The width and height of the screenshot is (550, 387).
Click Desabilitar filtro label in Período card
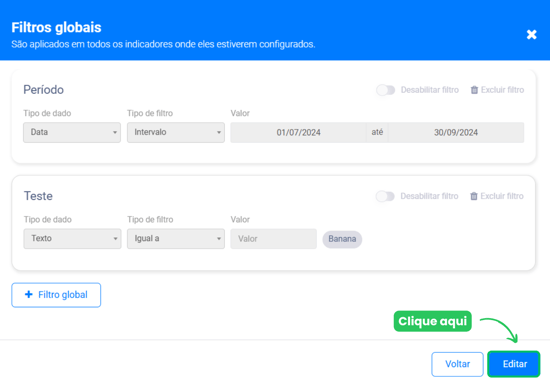click(430, 90)
